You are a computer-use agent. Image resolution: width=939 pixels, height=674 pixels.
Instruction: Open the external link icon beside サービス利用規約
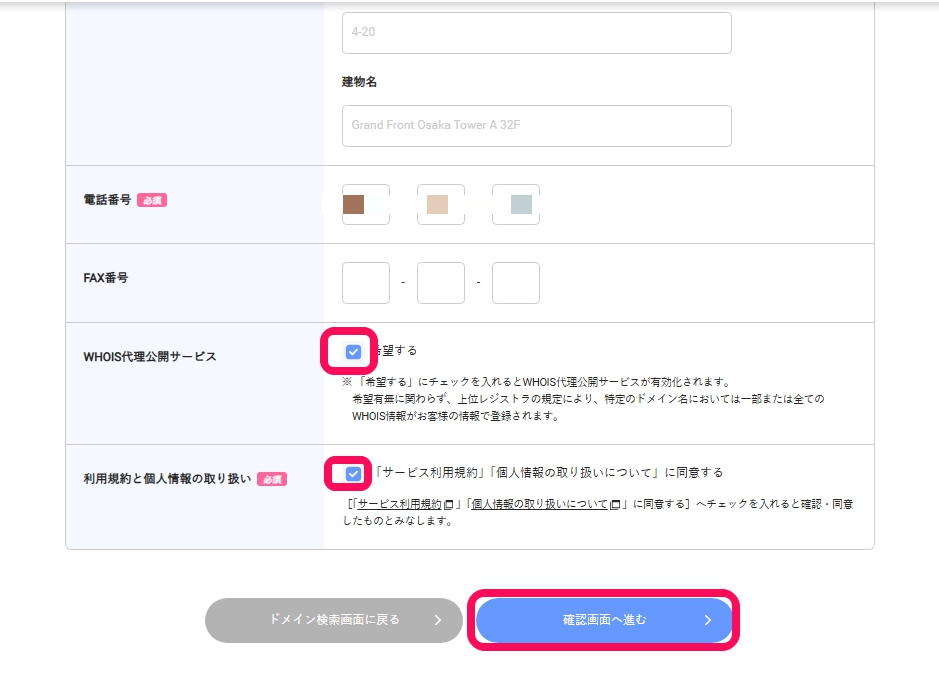[x=449, y=504]
